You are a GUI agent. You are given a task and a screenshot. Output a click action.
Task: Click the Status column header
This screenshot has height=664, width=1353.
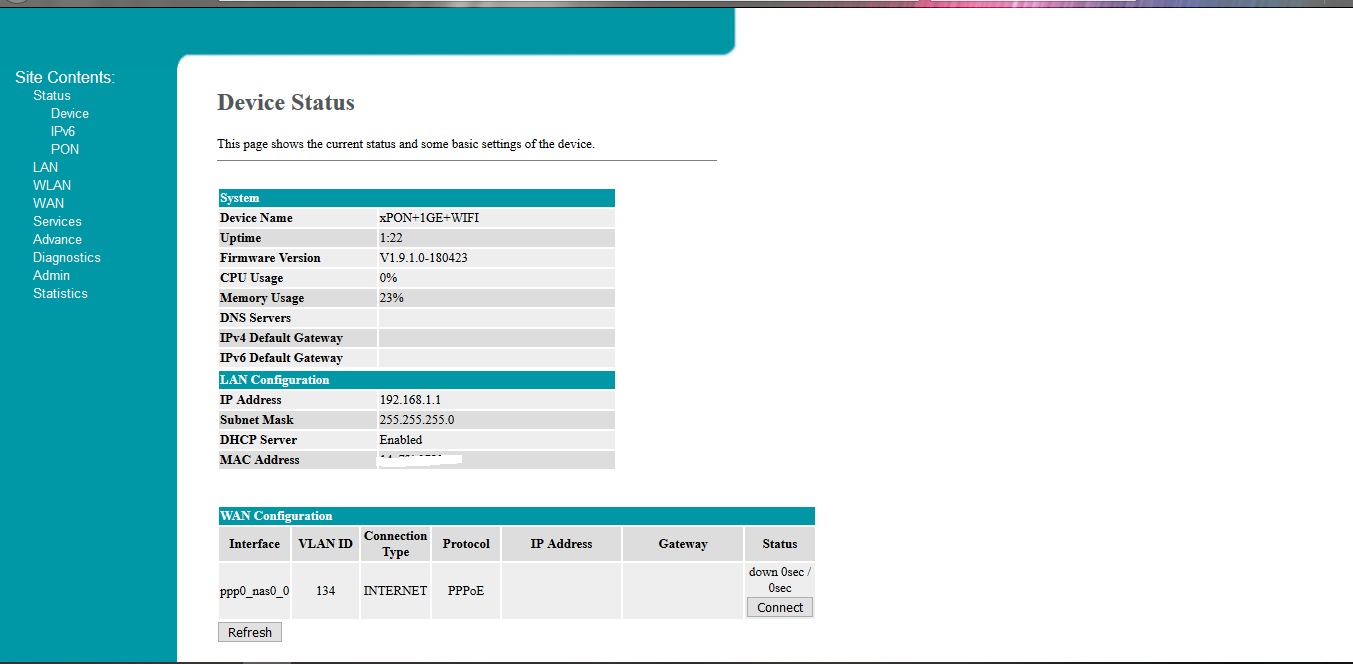(x=779, y=544)
